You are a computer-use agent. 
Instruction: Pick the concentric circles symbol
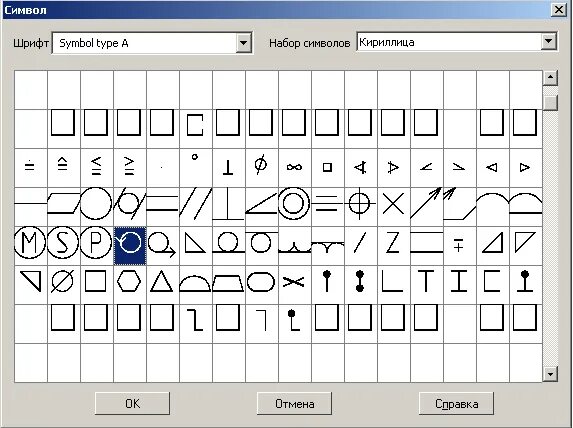point(294,204)
